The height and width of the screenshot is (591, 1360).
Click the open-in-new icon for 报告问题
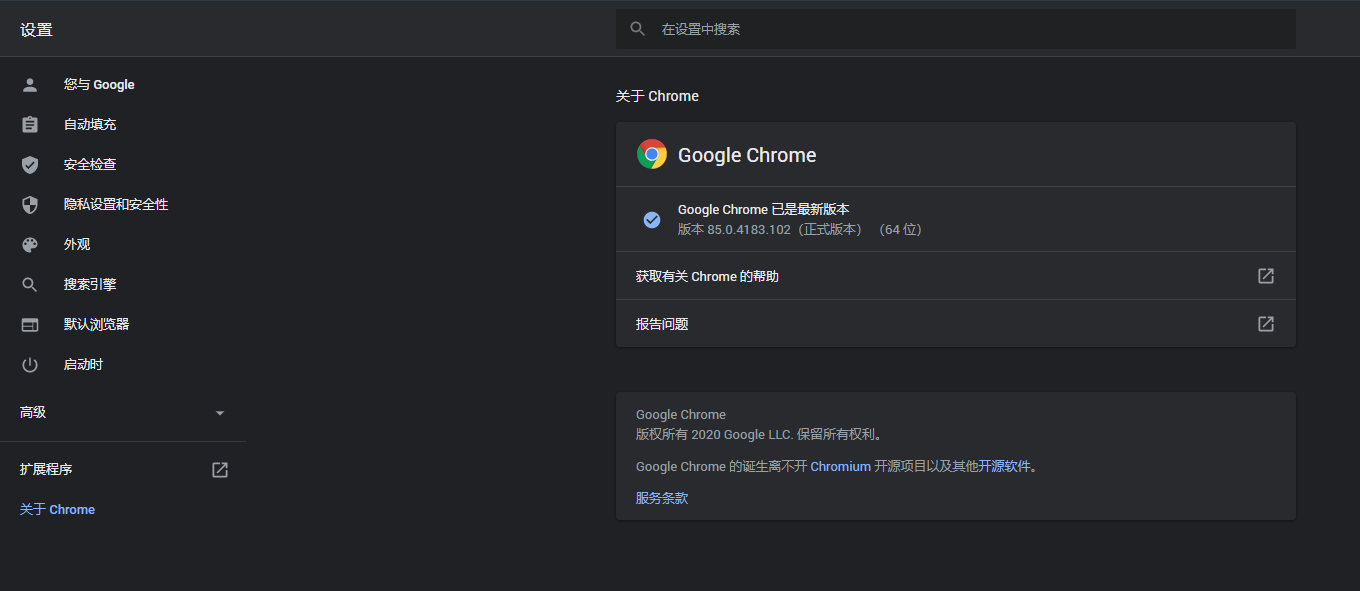coord(1266,324)
